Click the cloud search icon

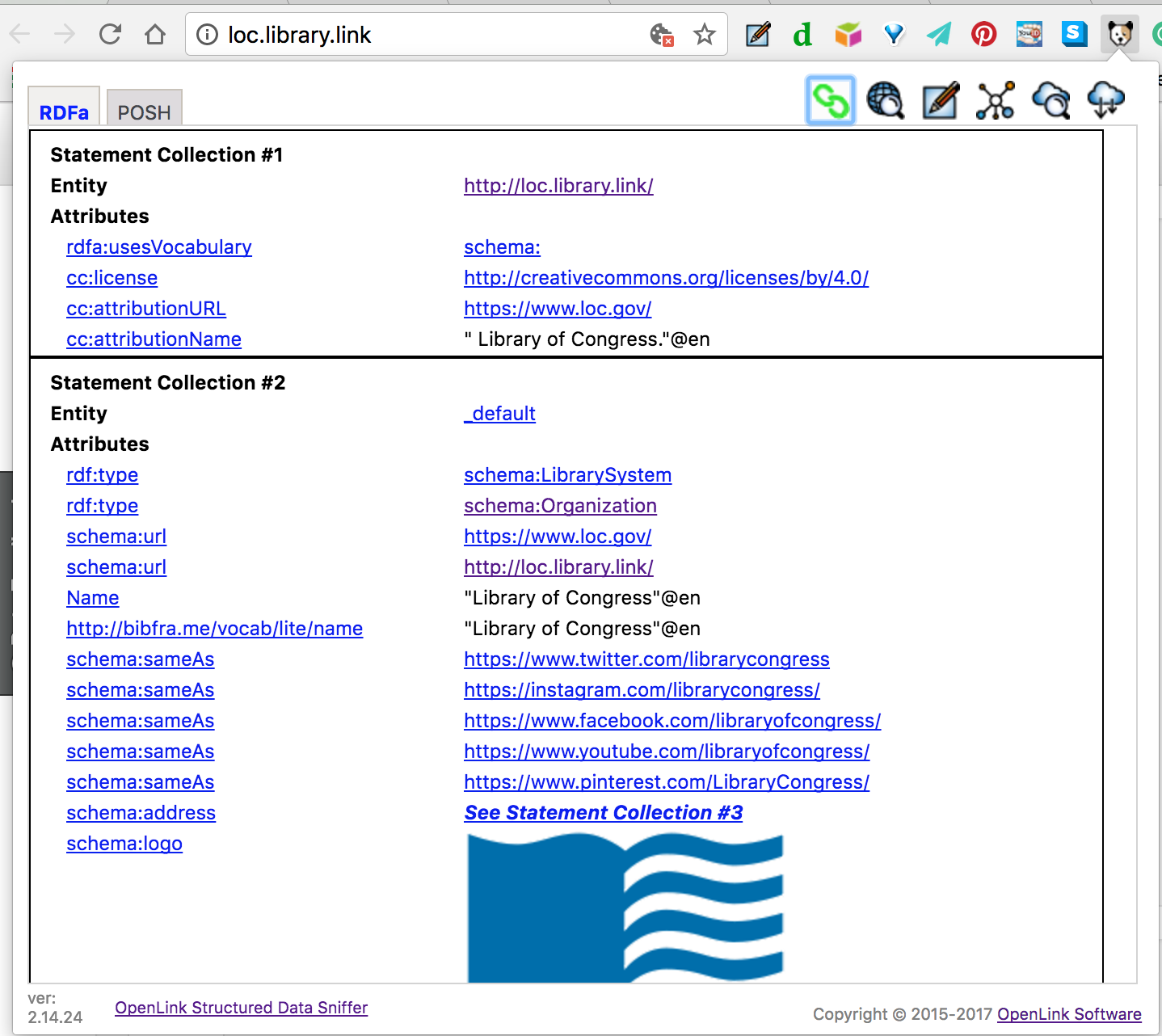1050,99
